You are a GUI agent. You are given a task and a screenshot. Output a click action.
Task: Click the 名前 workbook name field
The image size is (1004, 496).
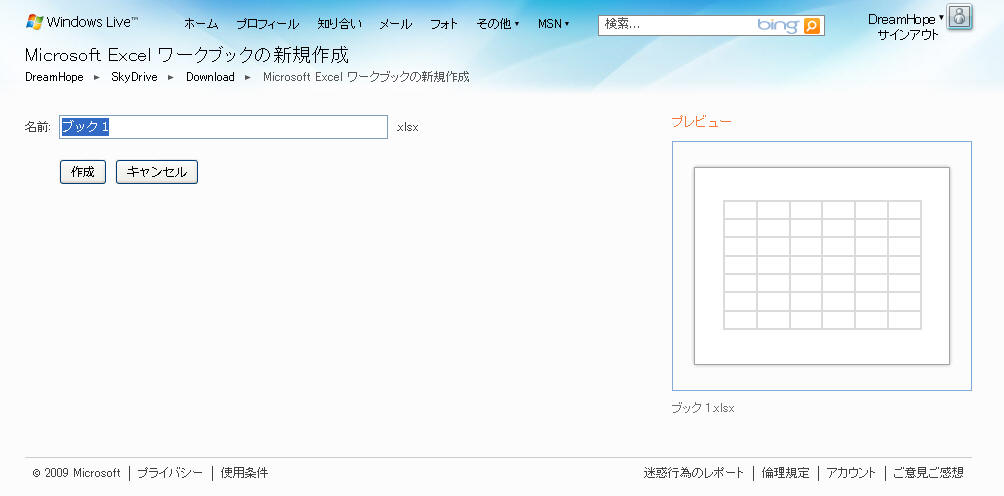pos(223,127)
